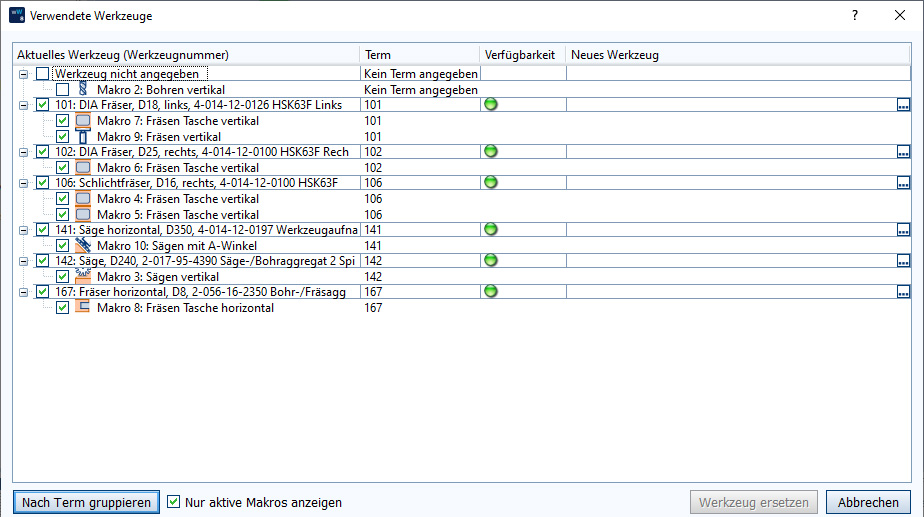Uncheck the Makro 8 Fräsen Tasche horizontal checkbox
The width and height of the screenshot is (924, 517).
62,307
